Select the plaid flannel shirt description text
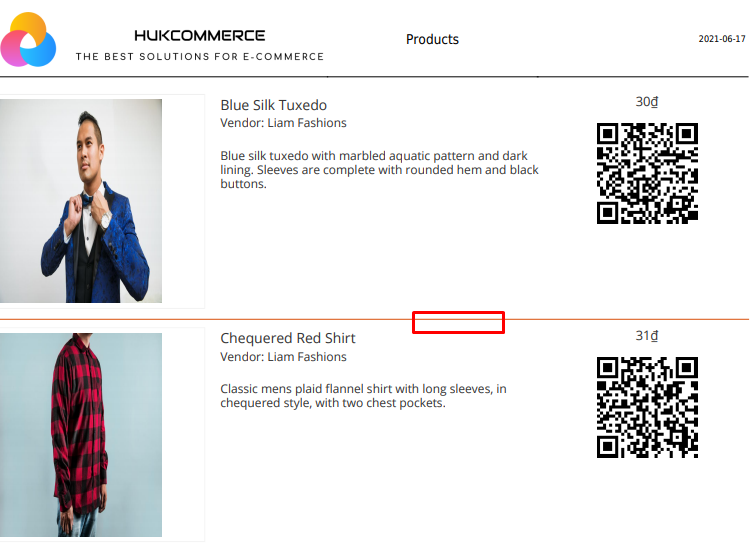The width and height of the screenshot is (752, 545). [363, 396]
